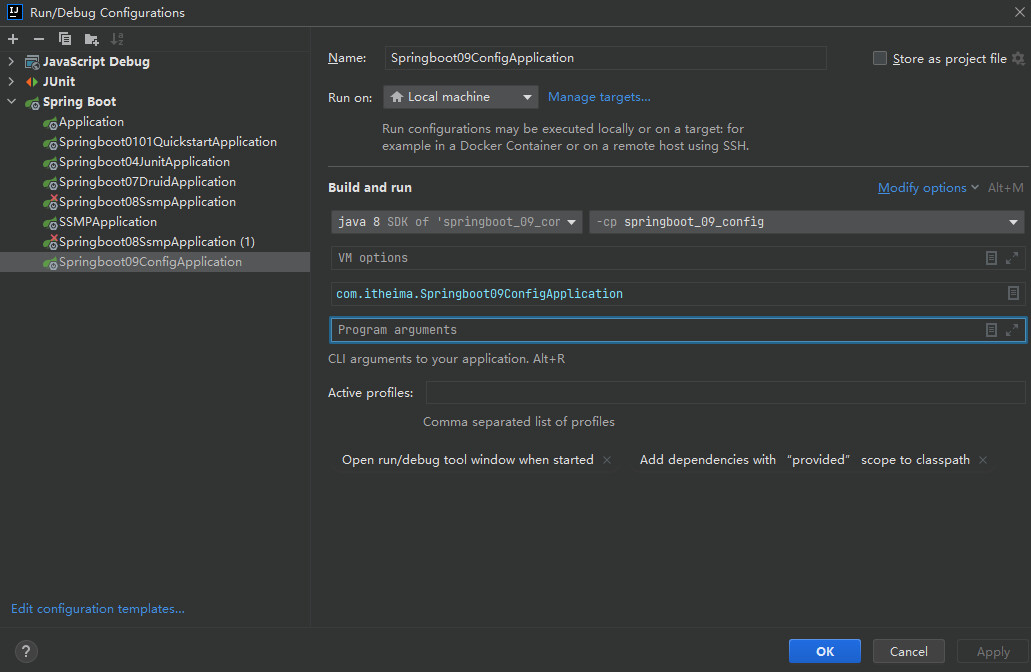Click browse icon in main class field

coord(1013,294)
